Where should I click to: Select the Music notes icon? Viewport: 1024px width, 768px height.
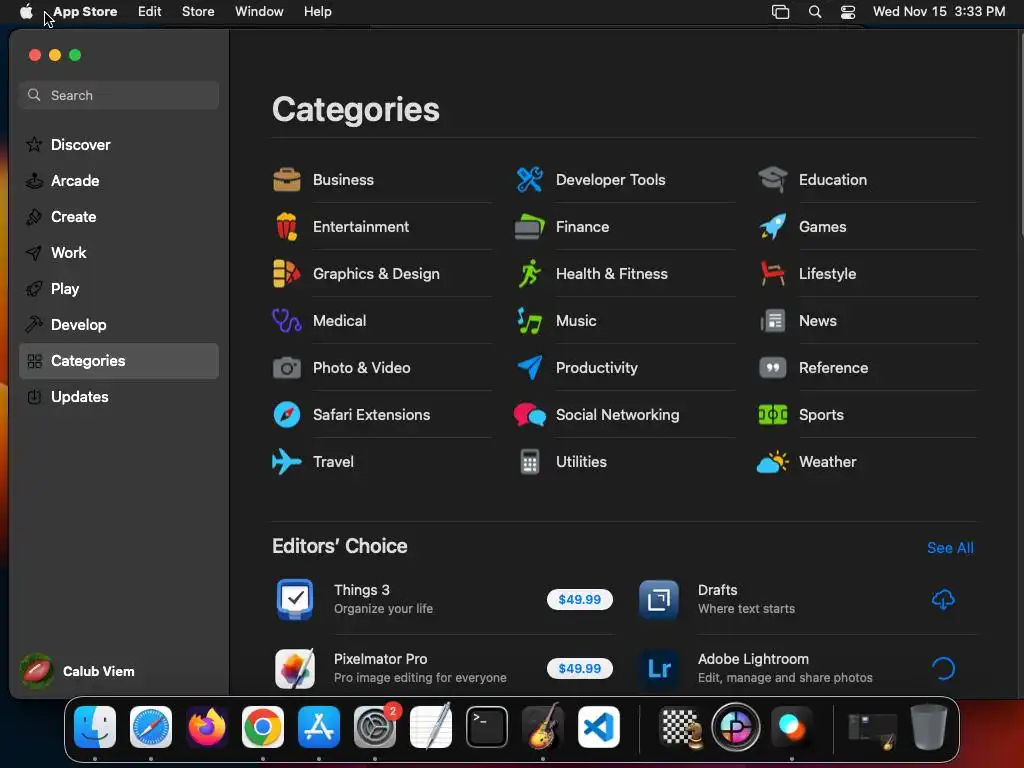[x=530, y=321]
